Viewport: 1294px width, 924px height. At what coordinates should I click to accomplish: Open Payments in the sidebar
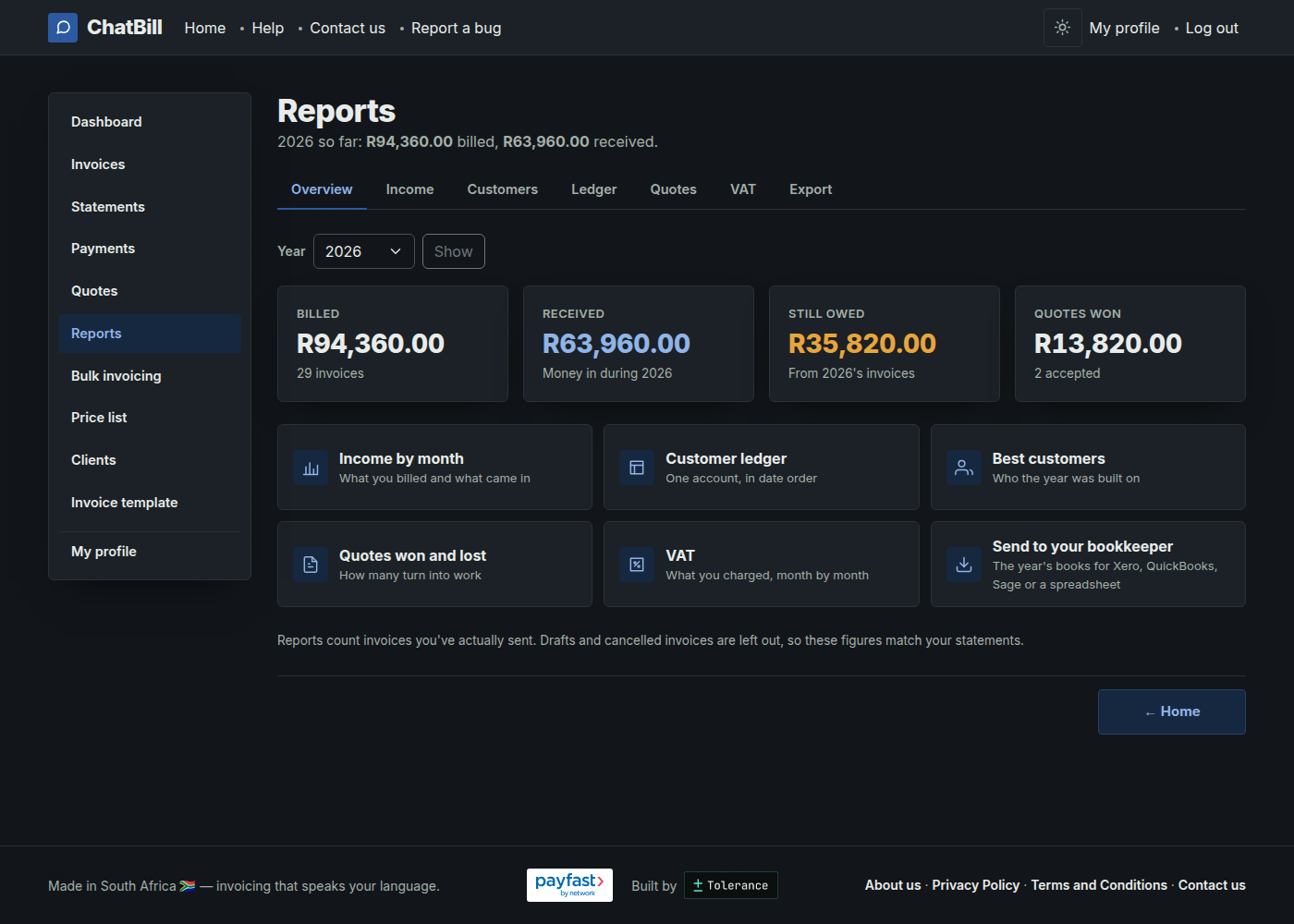click(150, 249)
